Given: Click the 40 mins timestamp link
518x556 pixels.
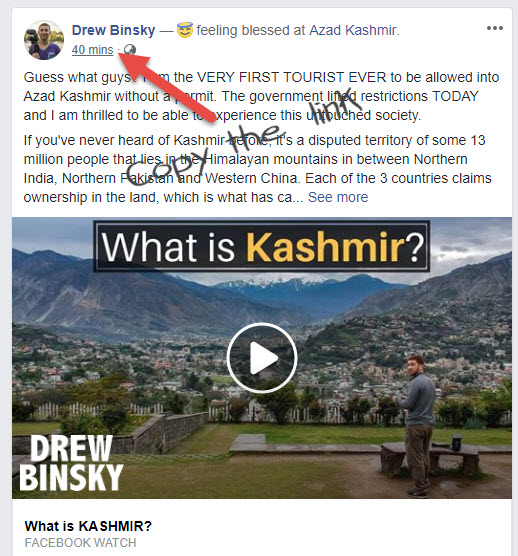Looking at the screenshot, I should tap(93, 50).
